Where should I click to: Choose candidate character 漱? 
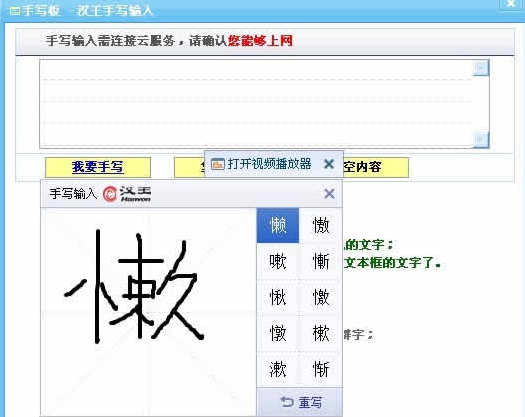click(x=278, y=369)
